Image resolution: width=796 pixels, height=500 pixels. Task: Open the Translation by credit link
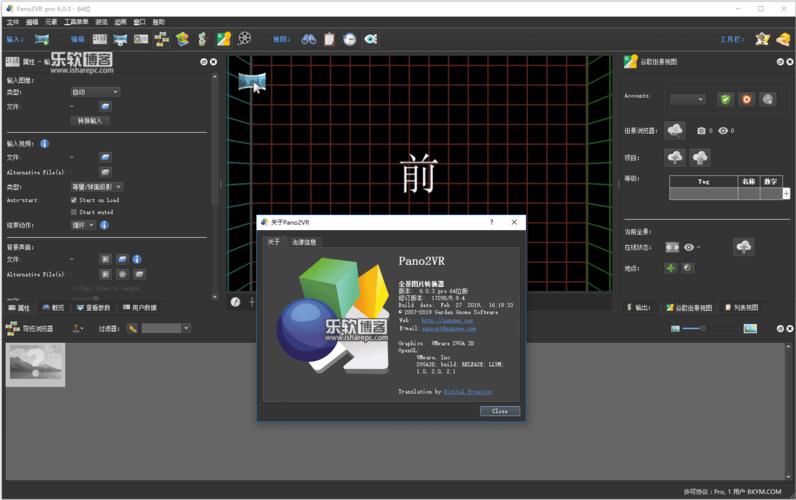click(468, 391)
